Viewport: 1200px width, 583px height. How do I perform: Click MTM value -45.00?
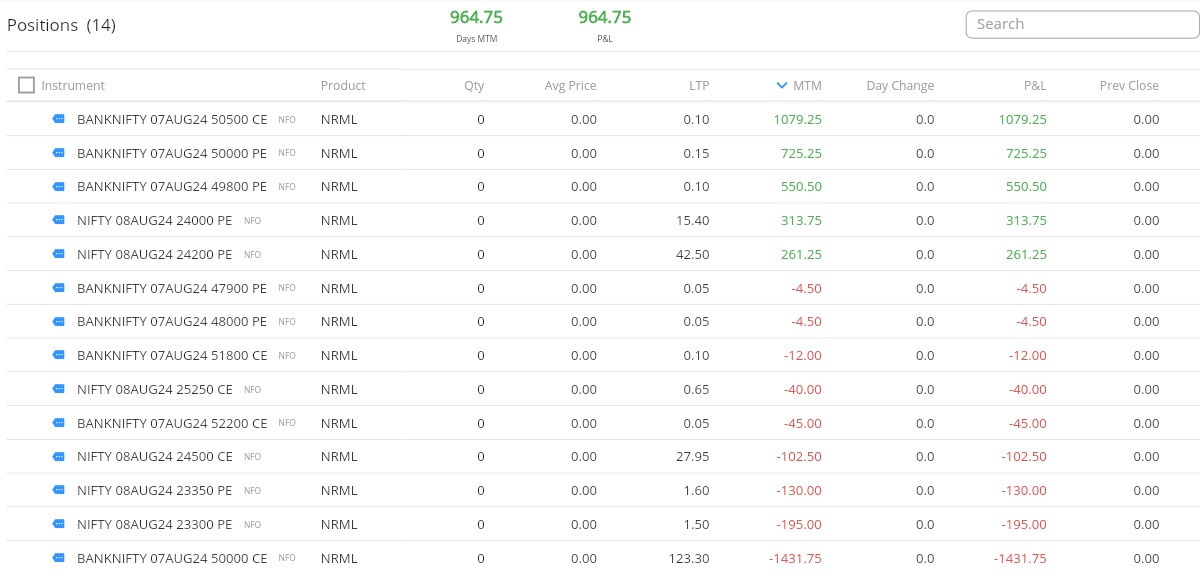(x=803, y=424)
